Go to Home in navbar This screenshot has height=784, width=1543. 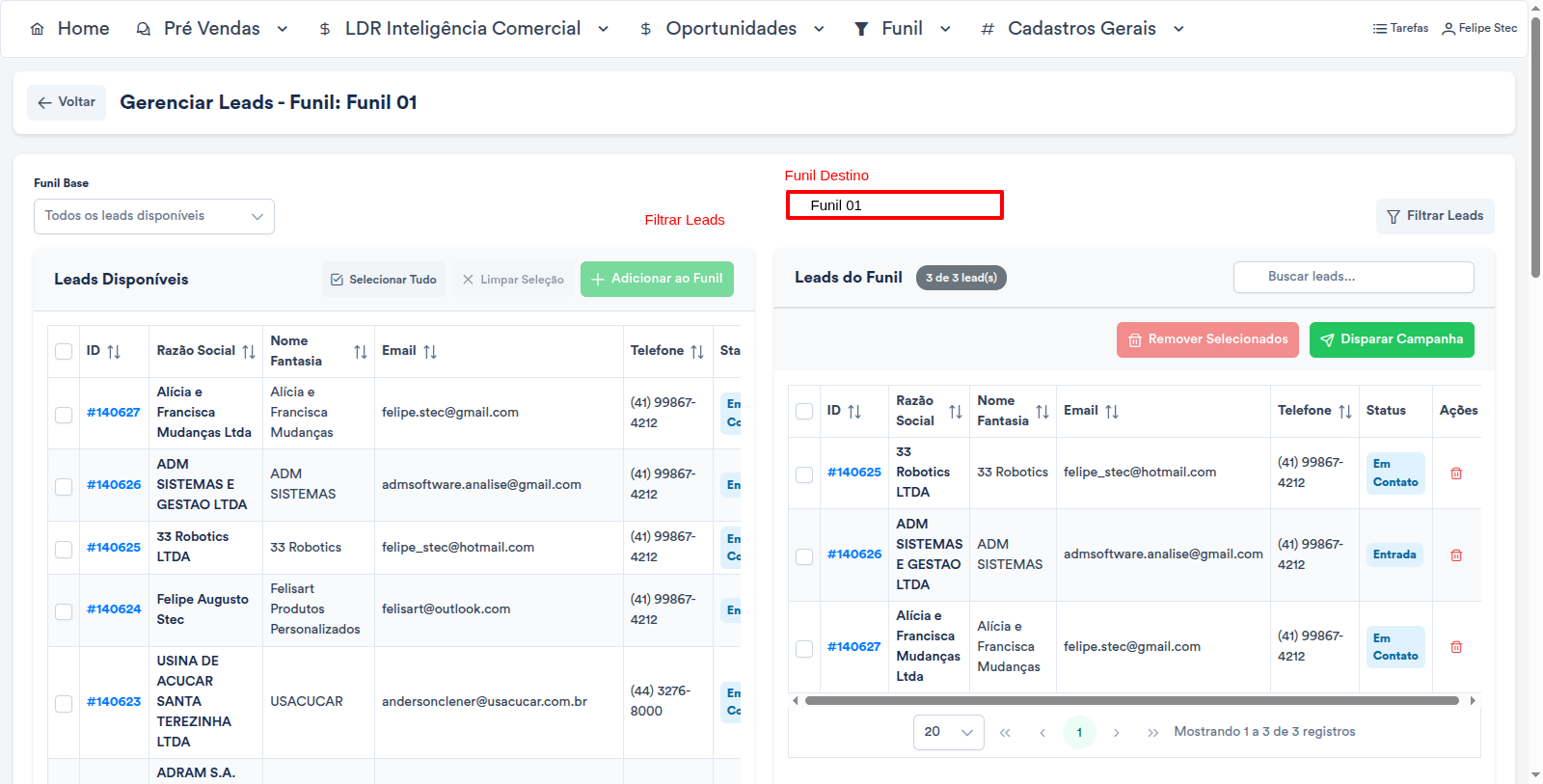coord(69,29)
